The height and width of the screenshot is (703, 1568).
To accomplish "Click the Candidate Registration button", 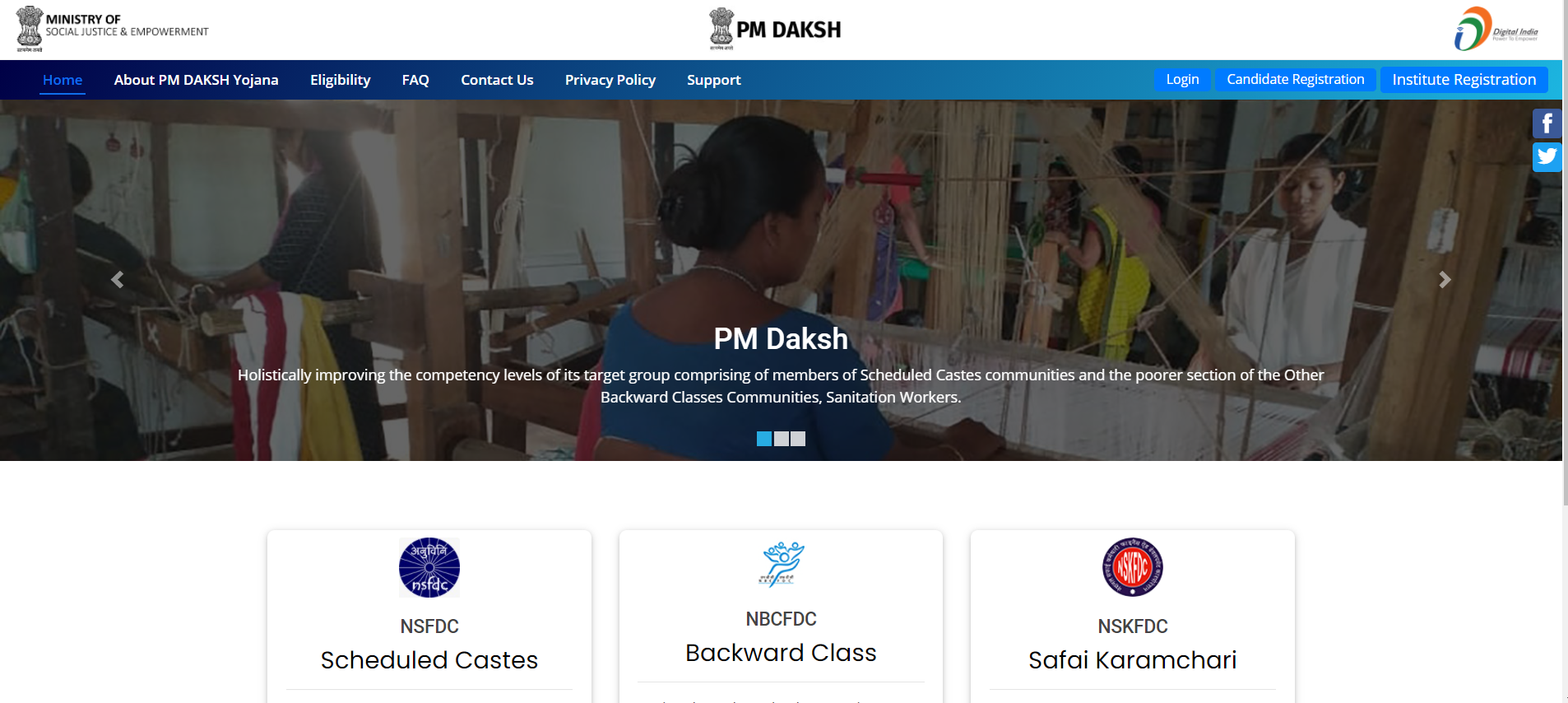I will click(x=1296, y=79).
